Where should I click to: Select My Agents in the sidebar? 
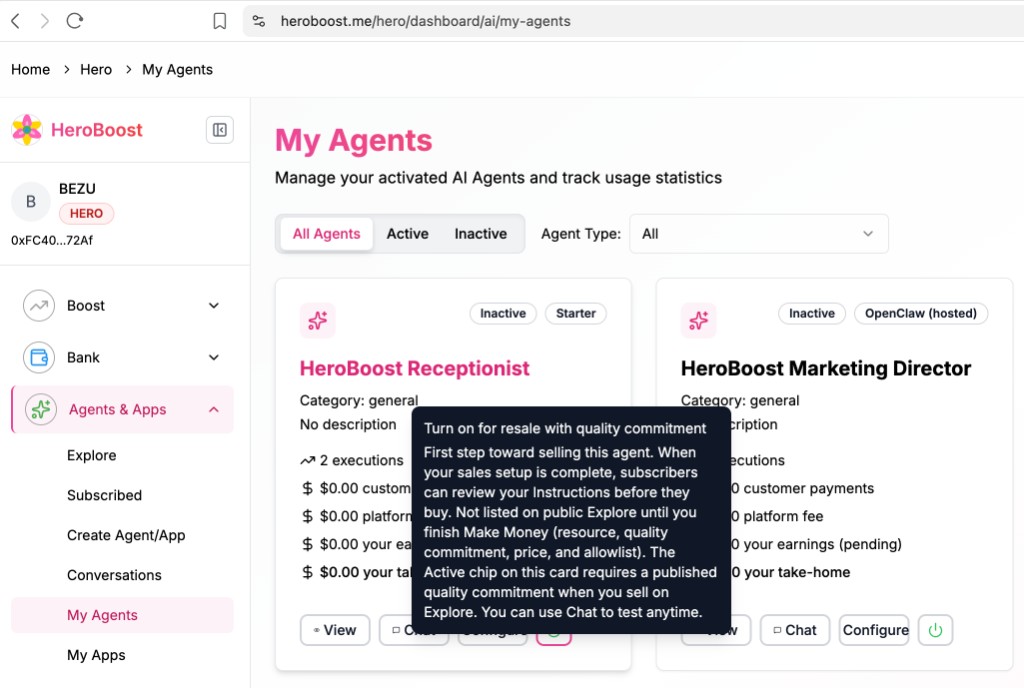(x=122, y=615)
